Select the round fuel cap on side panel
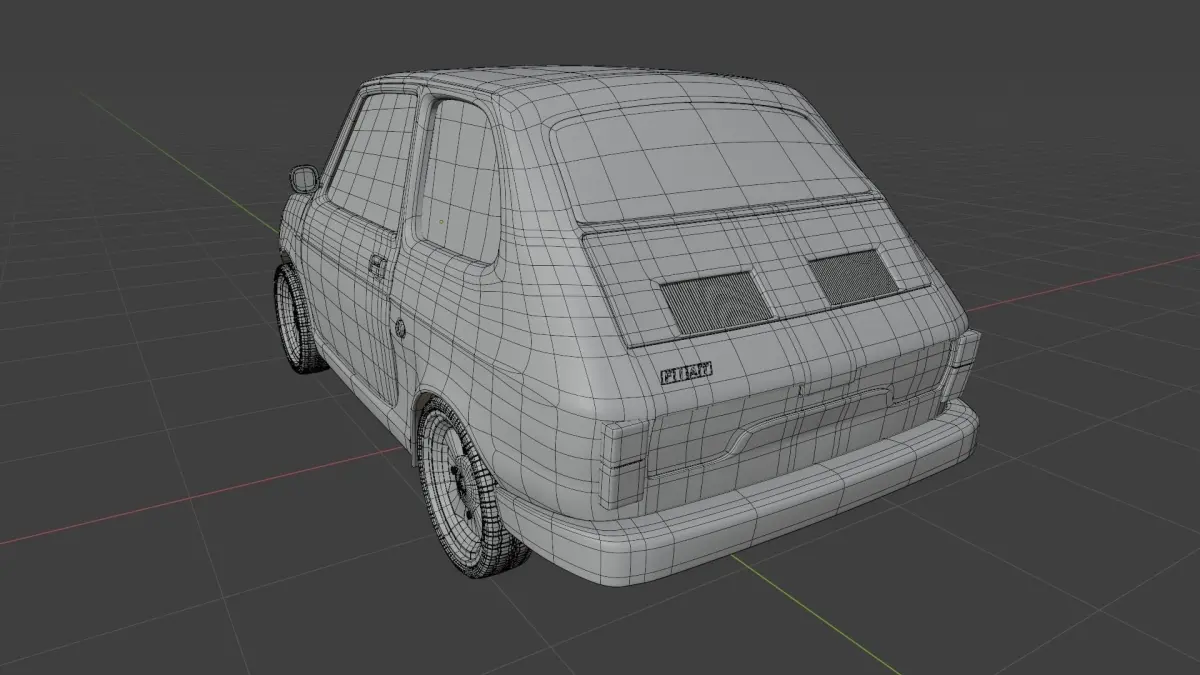The image size is (1200, 675). [x=400, y=327]
